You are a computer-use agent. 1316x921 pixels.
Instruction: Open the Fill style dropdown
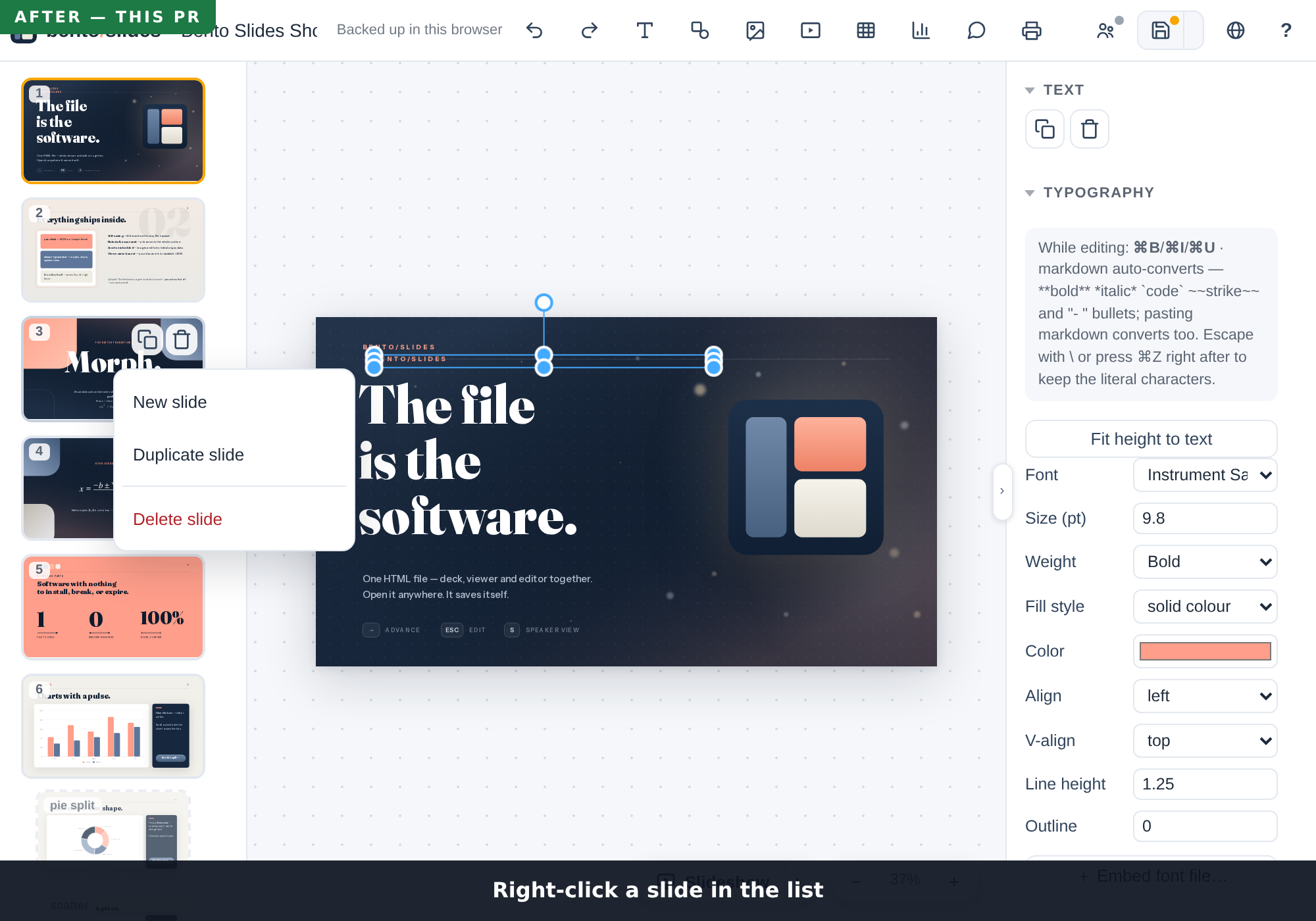point(1205,607)
